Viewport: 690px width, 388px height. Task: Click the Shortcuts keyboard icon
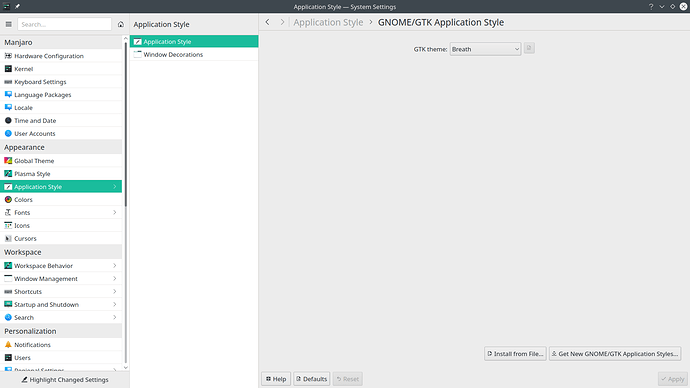click(8, 292)
